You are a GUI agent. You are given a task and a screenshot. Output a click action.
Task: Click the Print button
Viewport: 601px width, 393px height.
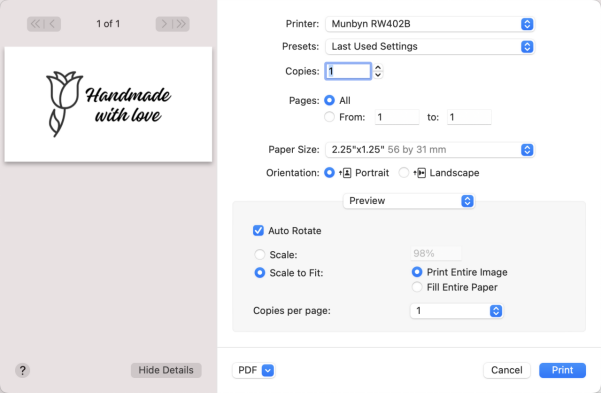tap(562, 370)
